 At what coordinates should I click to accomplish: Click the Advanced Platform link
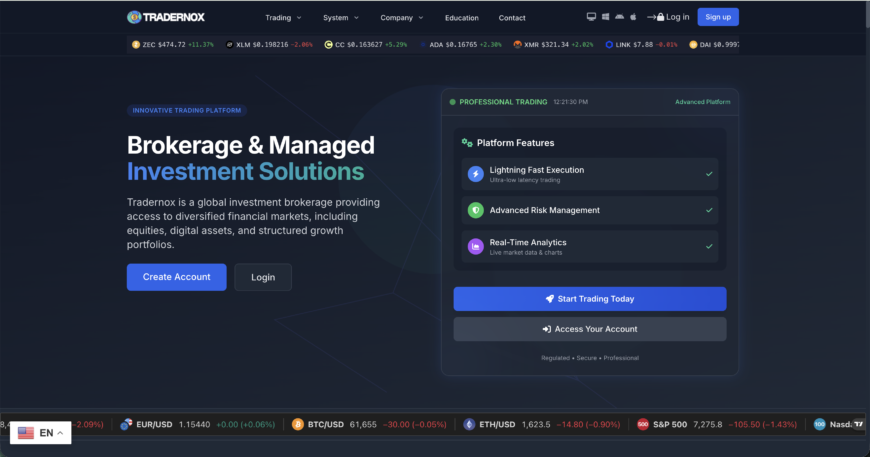[x=702, y=102]
